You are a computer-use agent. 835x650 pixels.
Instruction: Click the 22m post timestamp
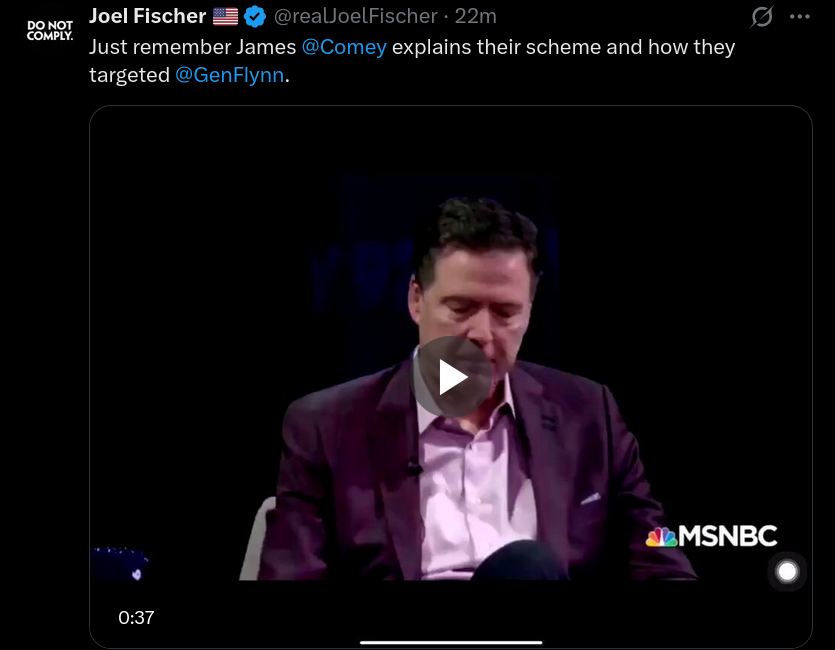click(x=476, y=17)
